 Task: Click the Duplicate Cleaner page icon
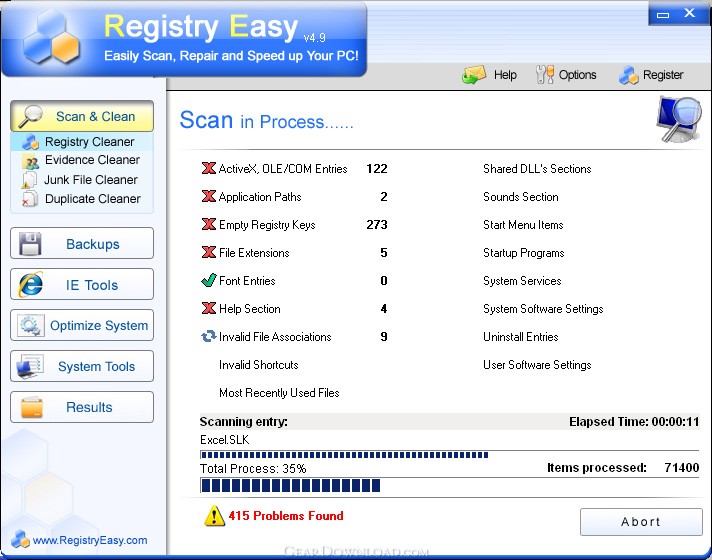pyautogui.click(x=30, y=199)
